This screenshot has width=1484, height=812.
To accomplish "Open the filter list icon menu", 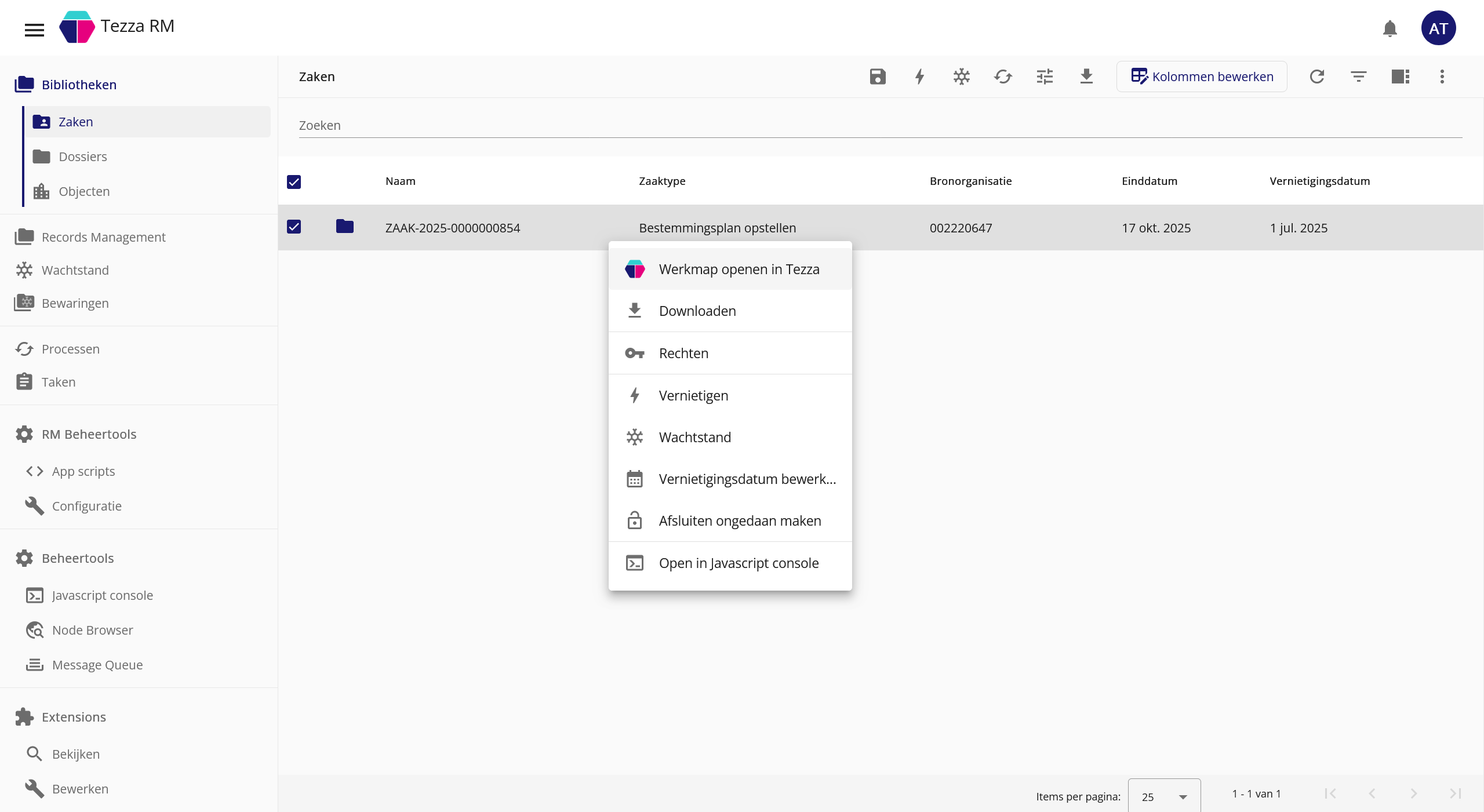I will click(1359, 77).
